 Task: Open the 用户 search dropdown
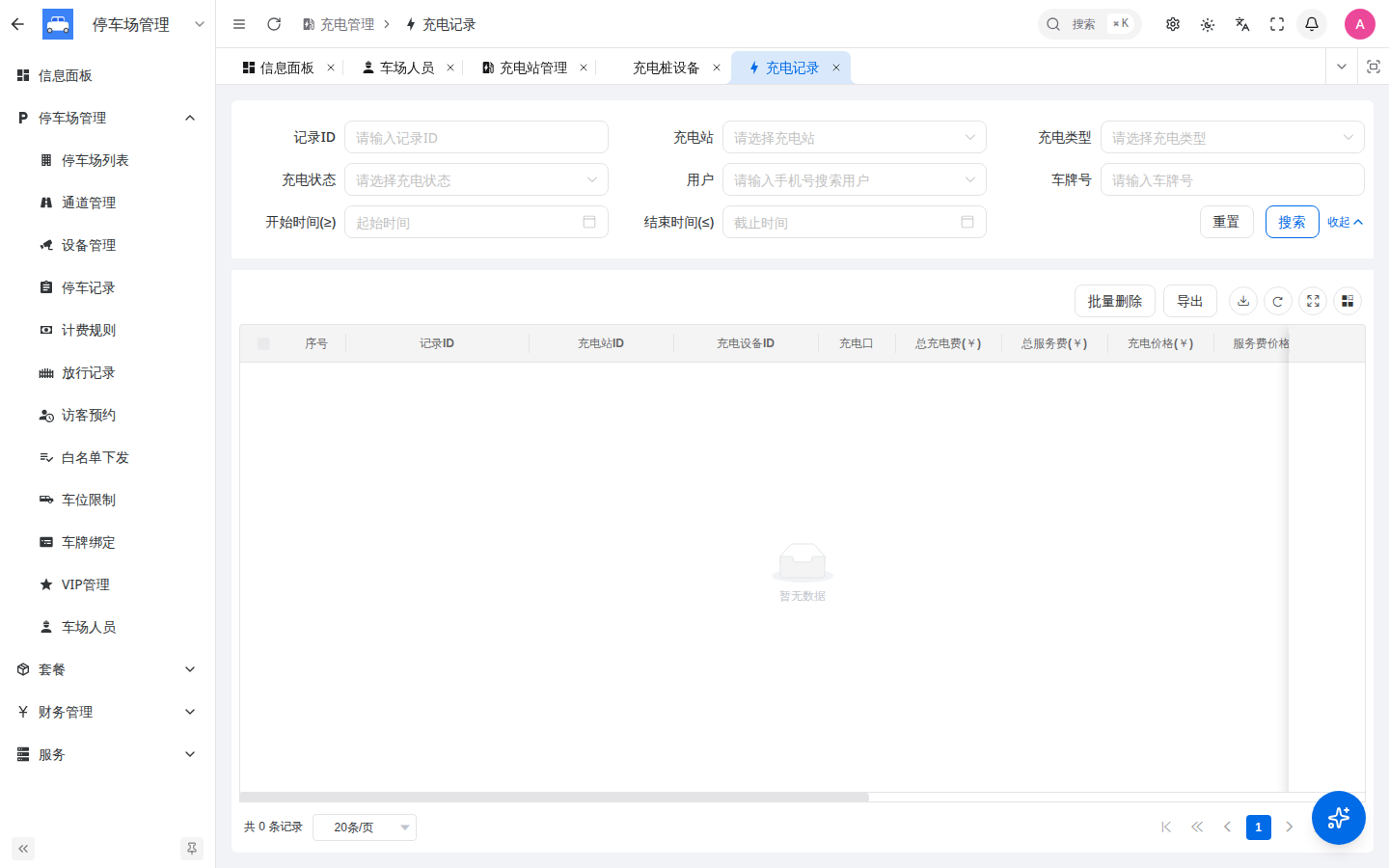855,179
